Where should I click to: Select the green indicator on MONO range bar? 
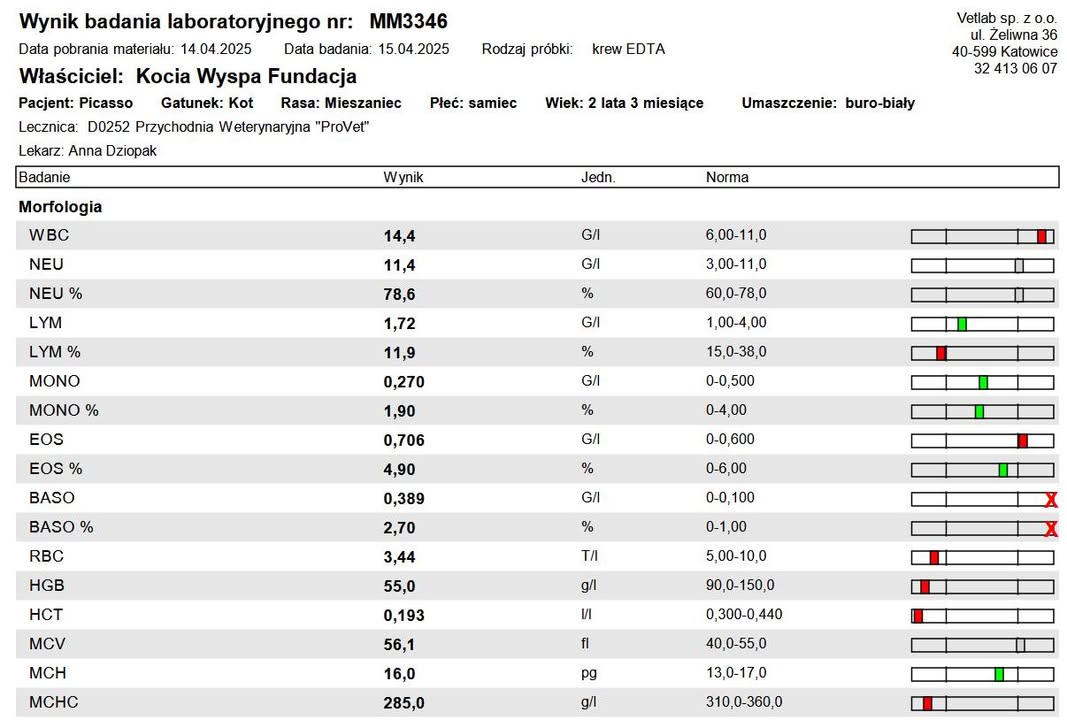pyautogui.click(x=983, y=382)
